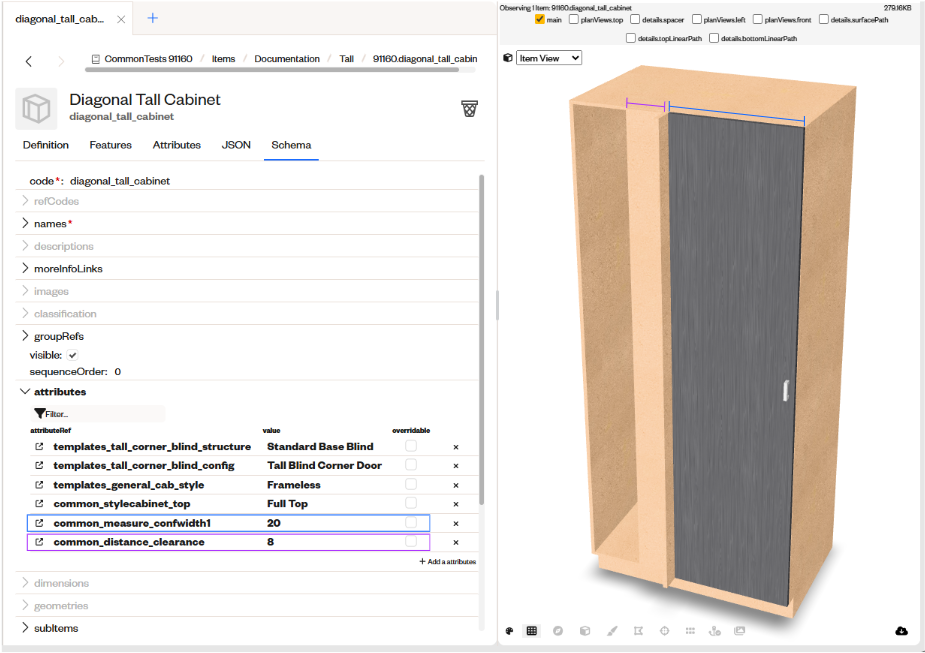This screenshot has width=925, height=653.
Task: Click Add a attributes button
Action: click(x=448, y=562)
